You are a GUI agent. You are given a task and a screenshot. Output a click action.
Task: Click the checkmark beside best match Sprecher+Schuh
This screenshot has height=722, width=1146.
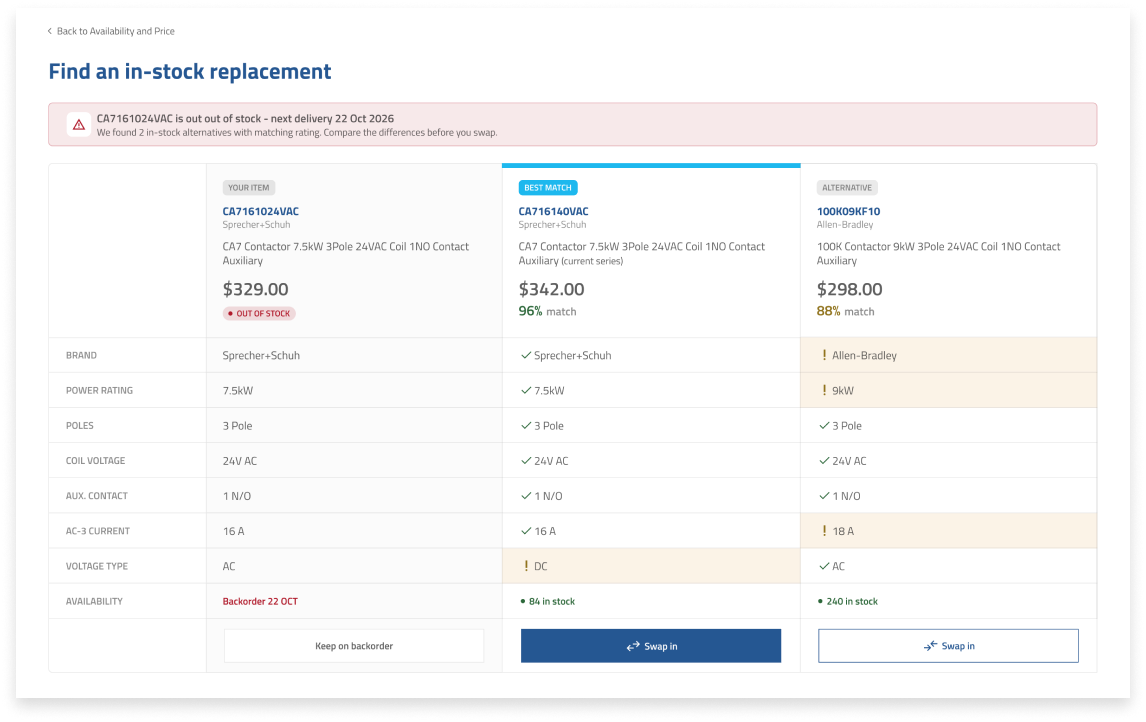point(525,355)
